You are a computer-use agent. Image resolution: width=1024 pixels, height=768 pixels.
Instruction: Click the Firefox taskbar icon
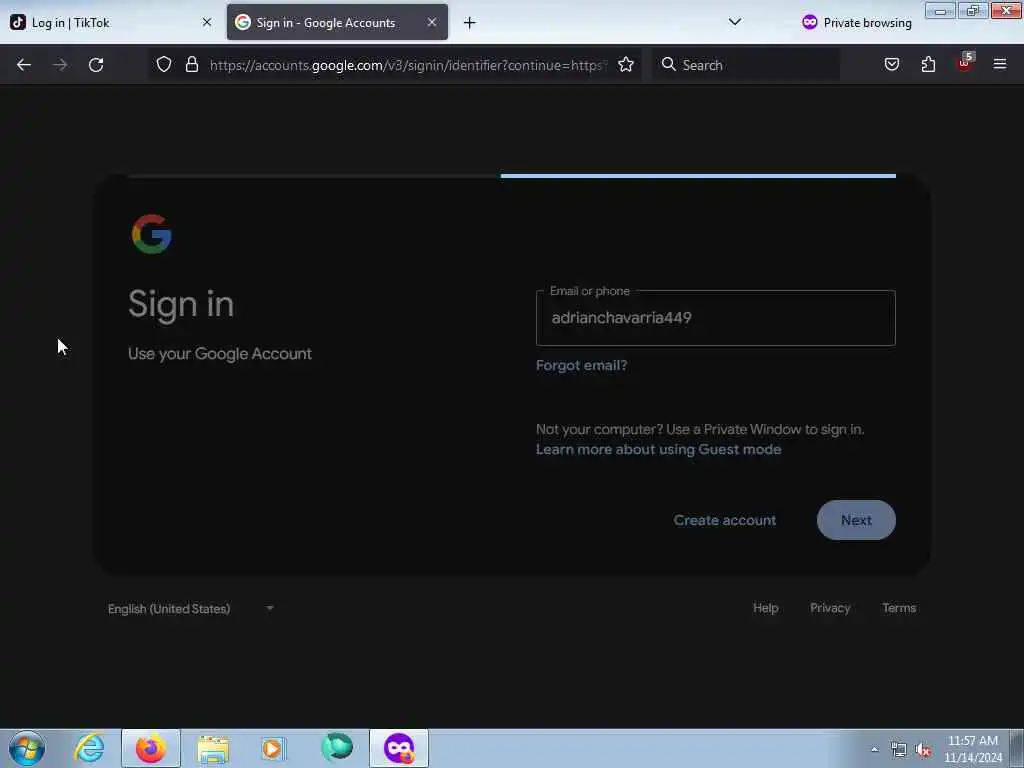151,748
